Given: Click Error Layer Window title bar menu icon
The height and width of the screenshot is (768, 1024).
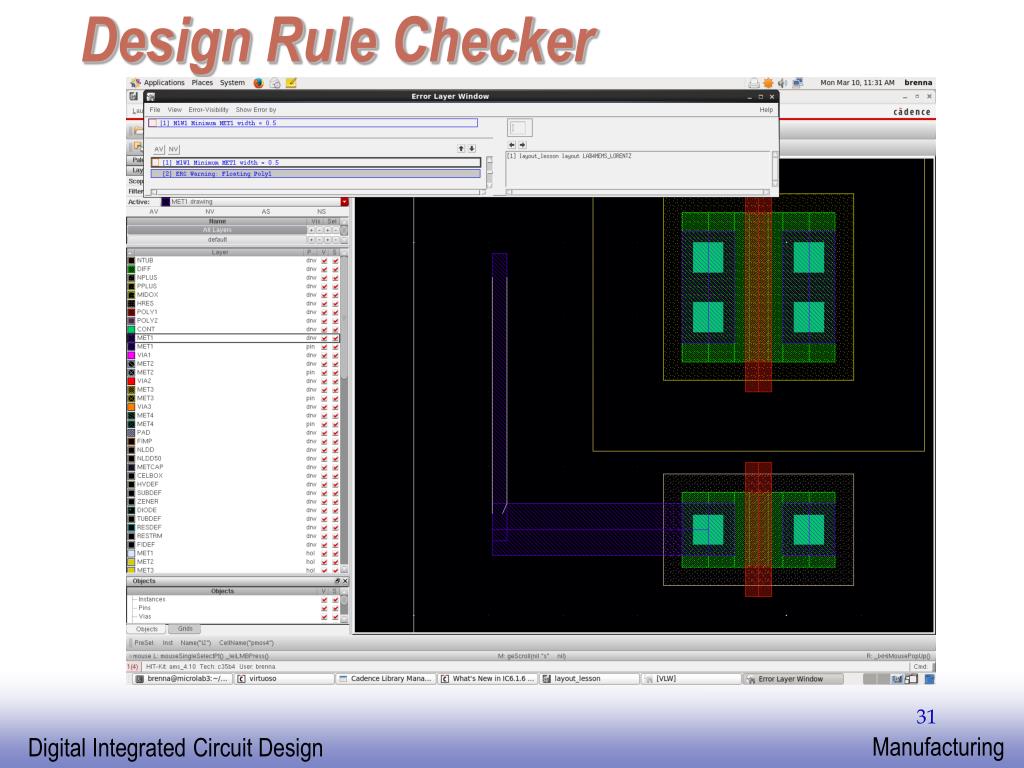Looking at the screenshot, I should pyautogui.click(x=151, y=97).
